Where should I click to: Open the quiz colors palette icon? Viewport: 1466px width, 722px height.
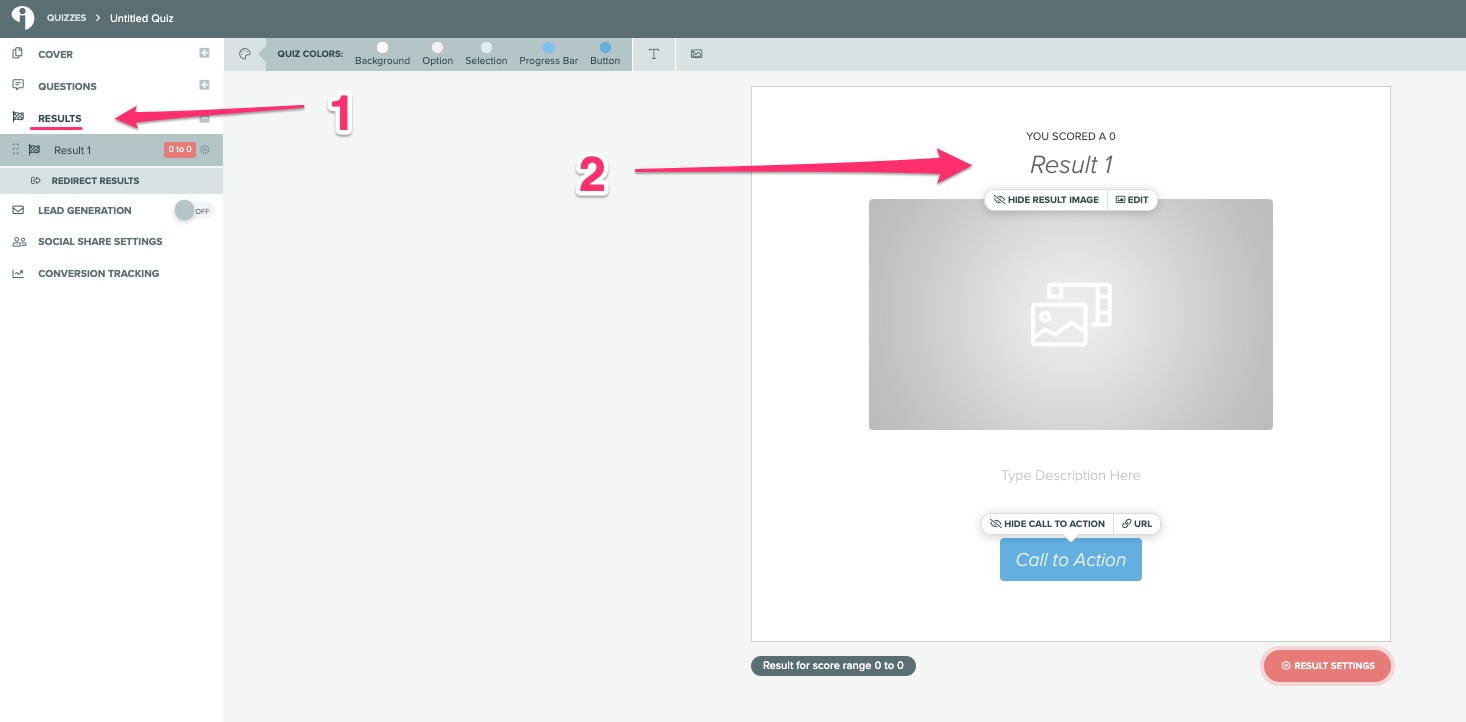(245, 54)
